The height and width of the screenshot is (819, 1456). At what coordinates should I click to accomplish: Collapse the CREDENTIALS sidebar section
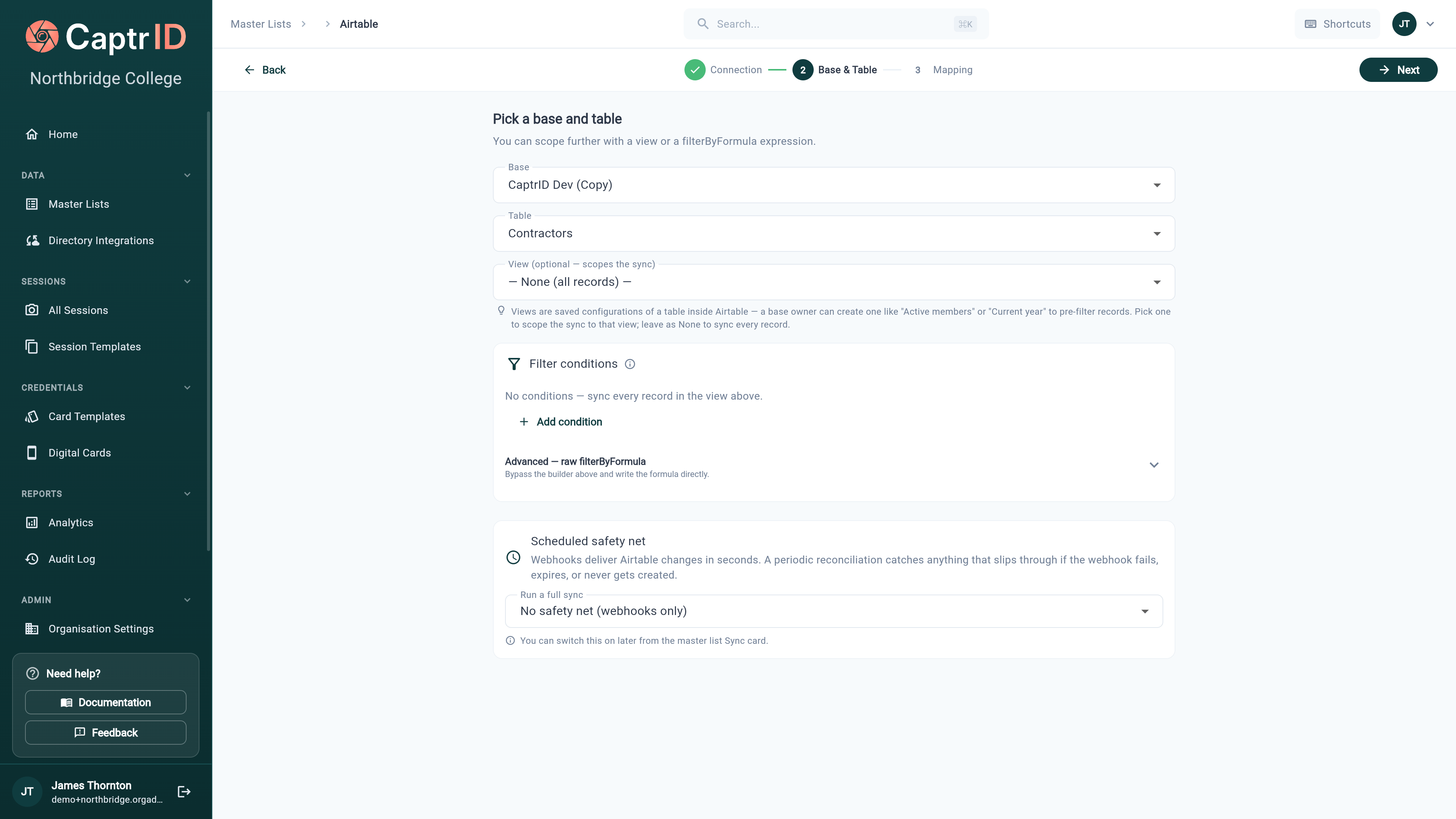(x=187, y=388)
